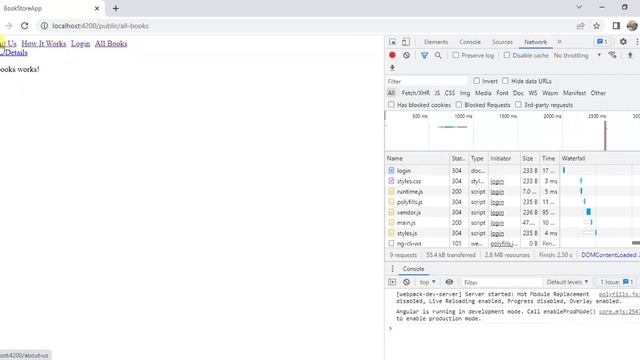Click polyfills.js initiator link in ng-cli-ws row
The width and height of the screenshot is (640, 360).
[504, 244]
